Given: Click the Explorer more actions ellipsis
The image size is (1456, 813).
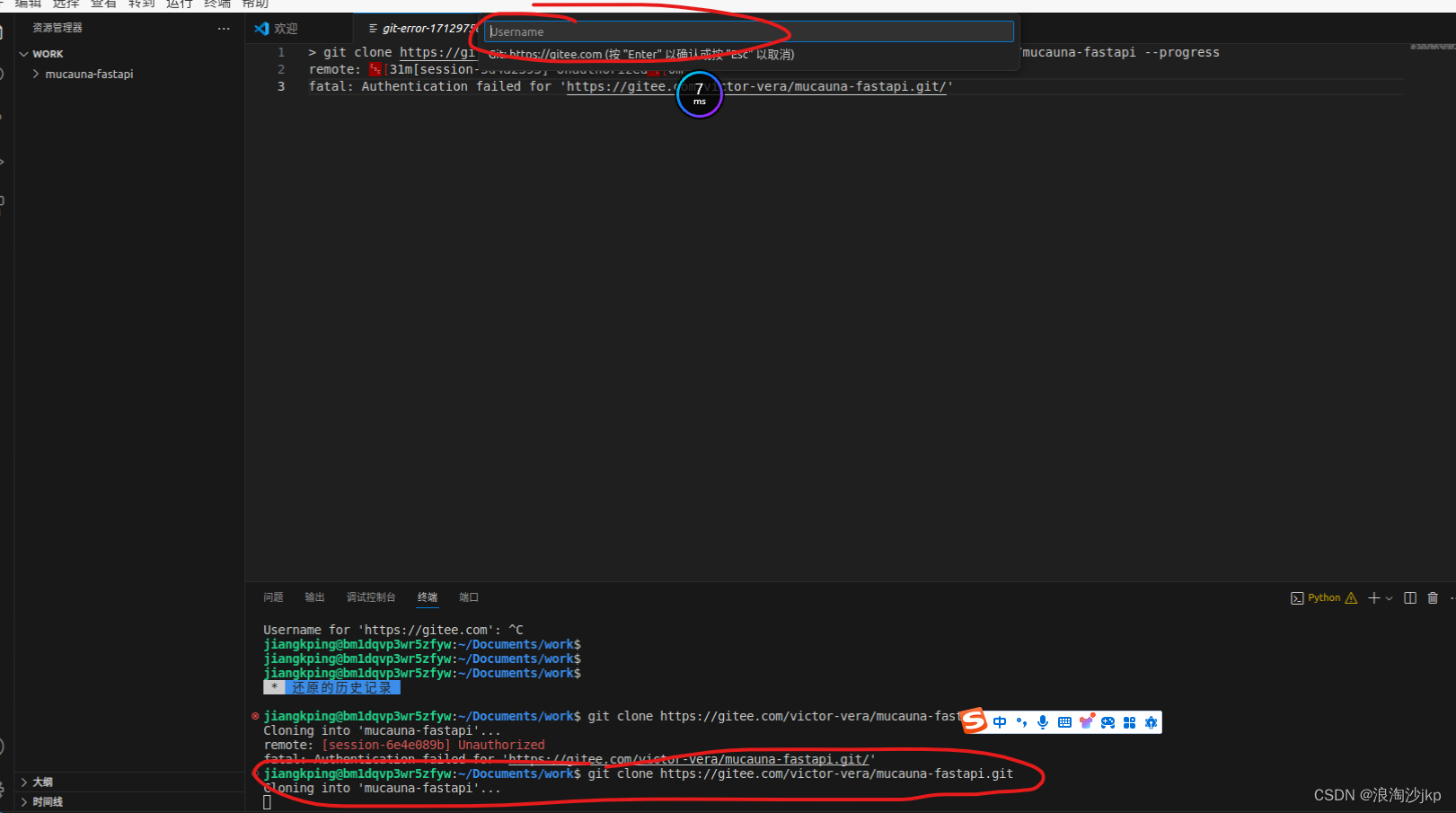Looking at the screenshot, I should 224,28.
